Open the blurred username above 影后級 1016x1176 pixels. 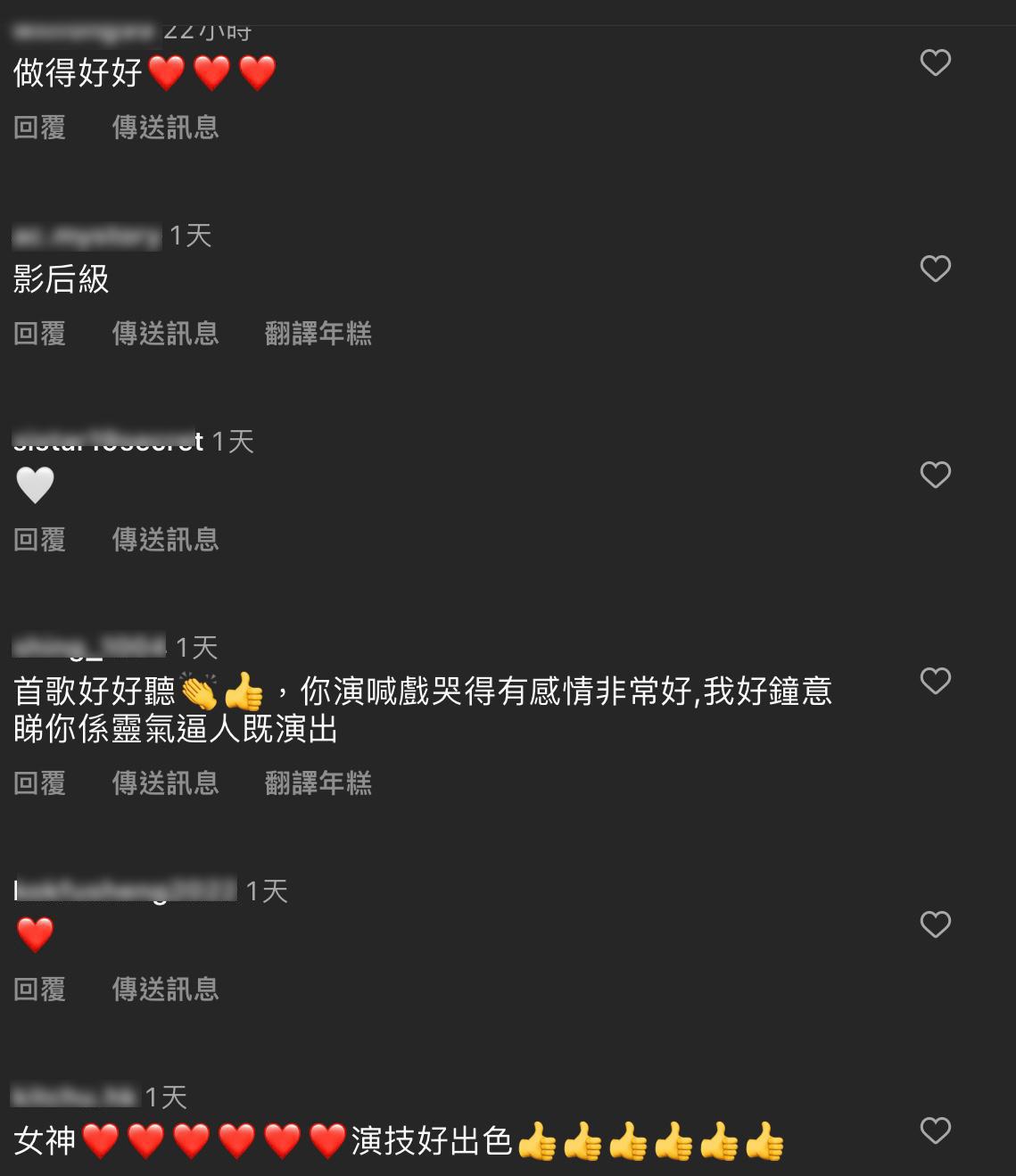pos(87,236)
